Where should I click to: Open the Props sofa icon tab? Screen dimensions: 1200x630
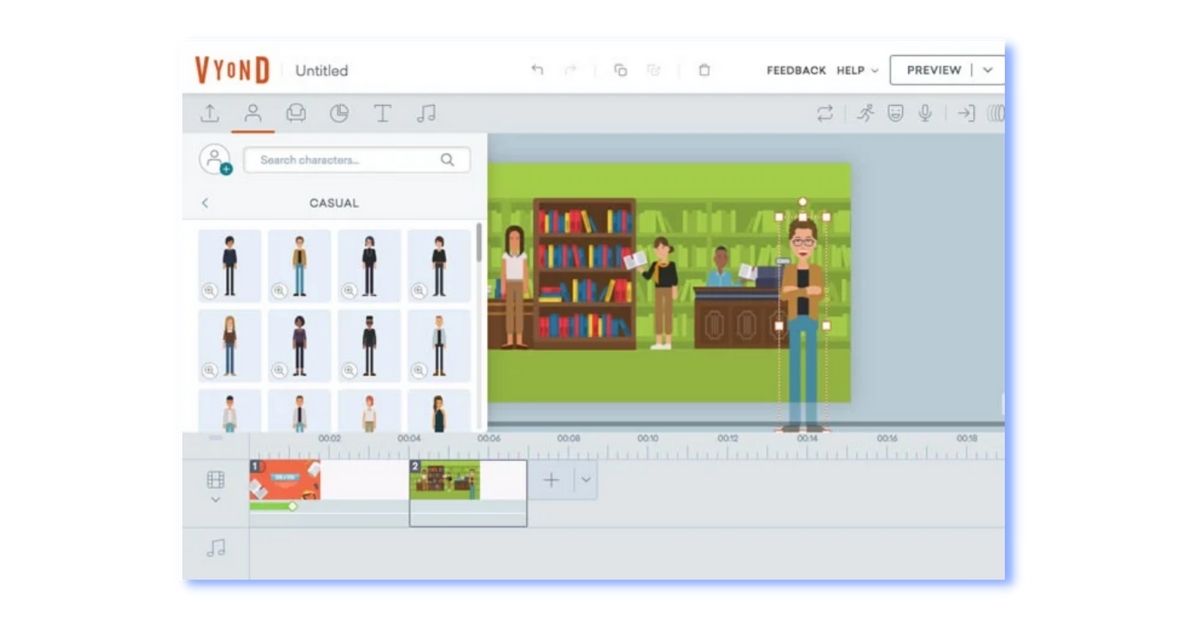[x=296, y=114]
